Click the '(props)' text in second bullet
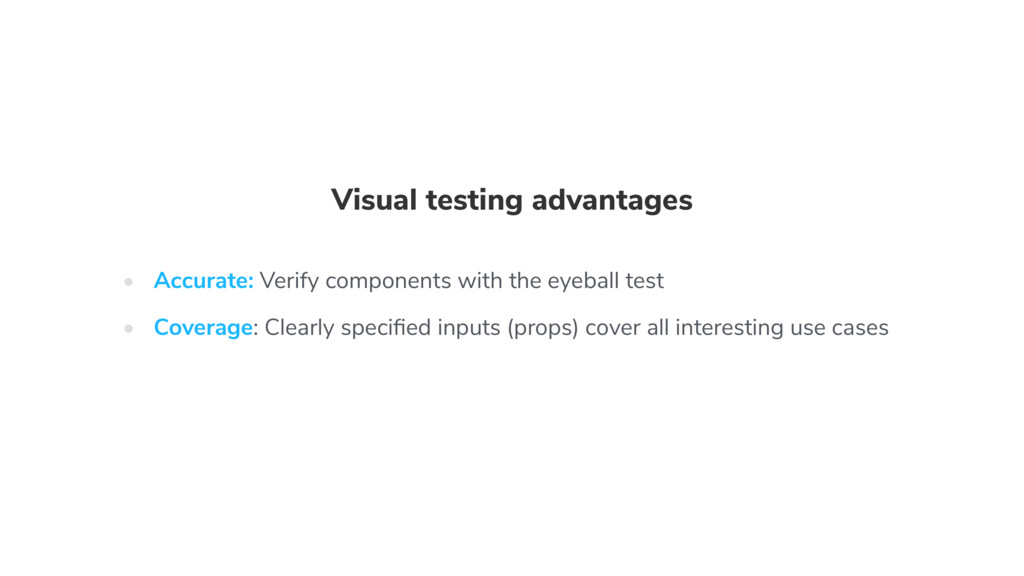The width and height of the screenshot is (1024, 576). (x=543, y=328)
